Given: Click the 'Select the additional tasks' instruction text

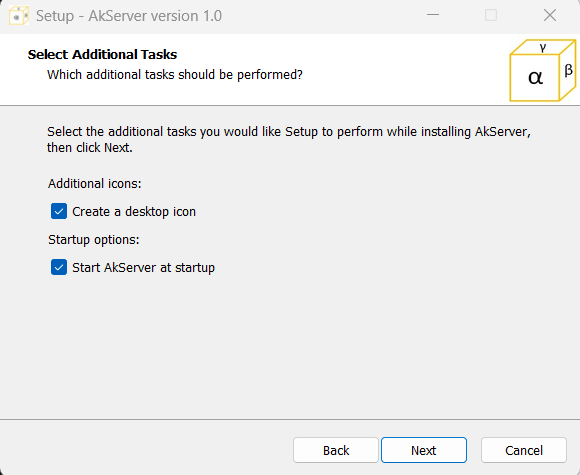Looking at the screenshot, I should tap(289, 139).
